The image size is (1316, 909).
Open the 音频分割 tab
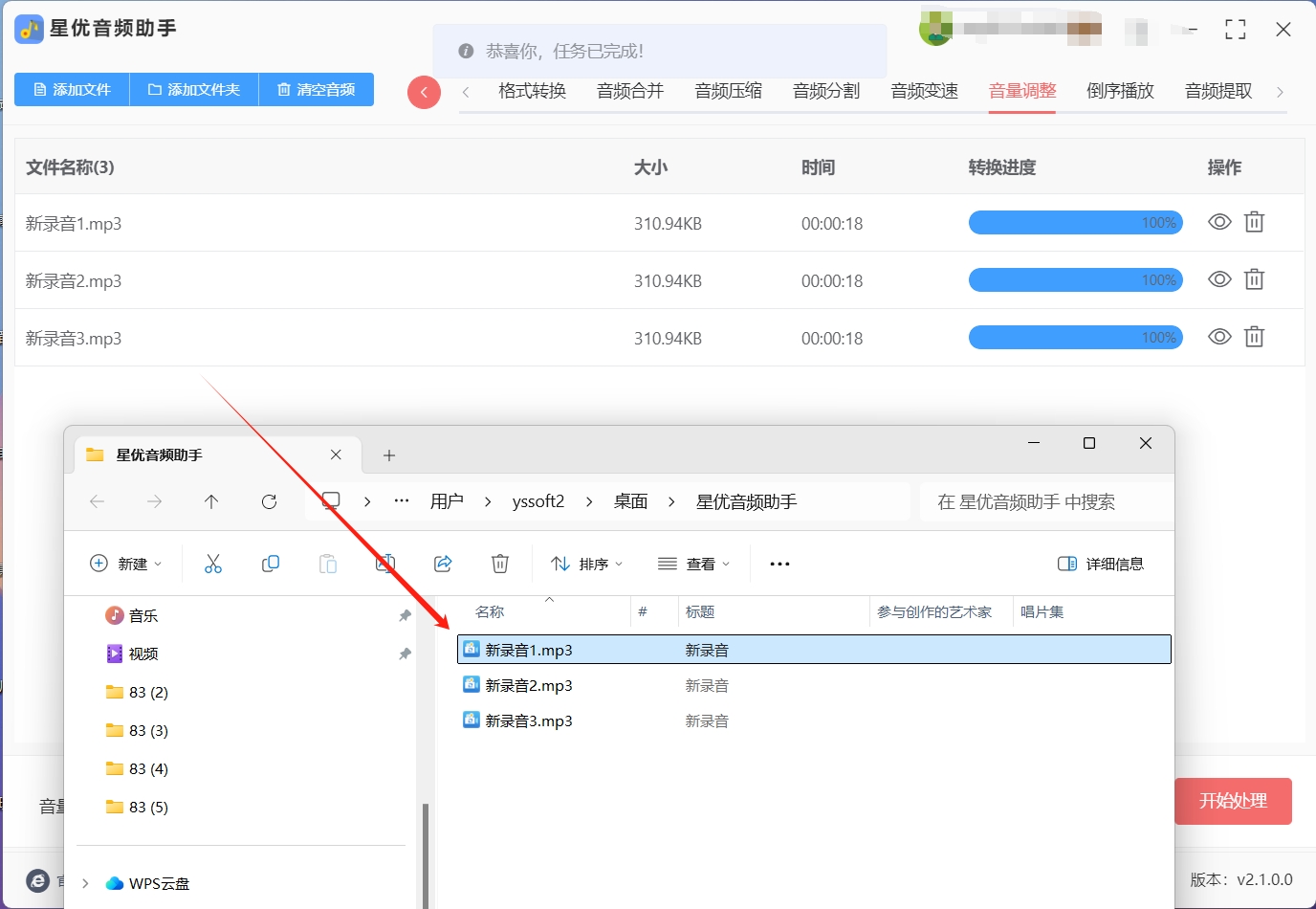826,91
